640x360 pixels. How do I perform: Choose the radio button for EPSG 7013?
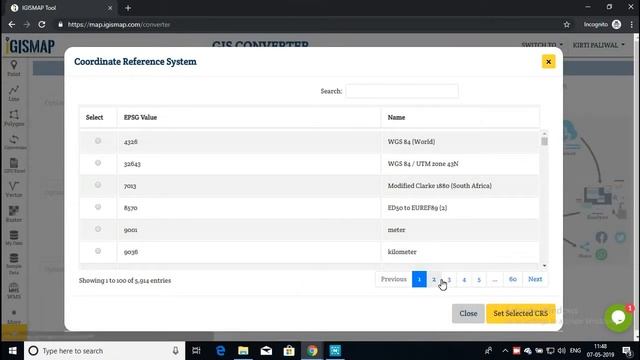click(98, 185)
